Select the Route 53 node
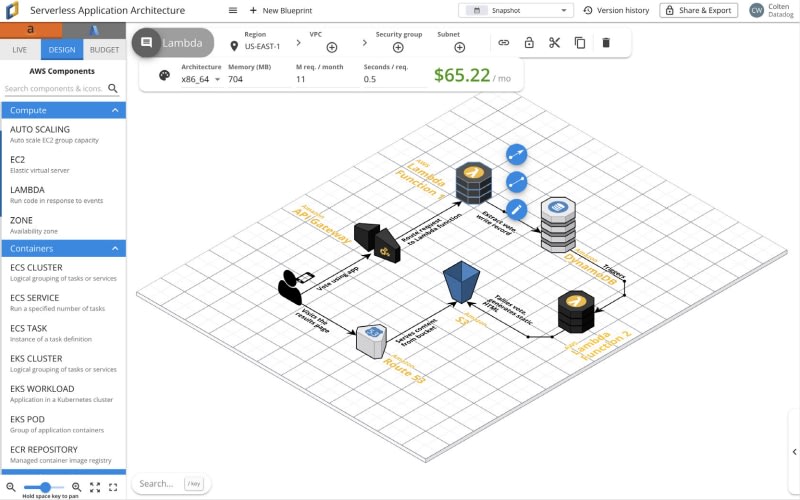 point(371,341)
